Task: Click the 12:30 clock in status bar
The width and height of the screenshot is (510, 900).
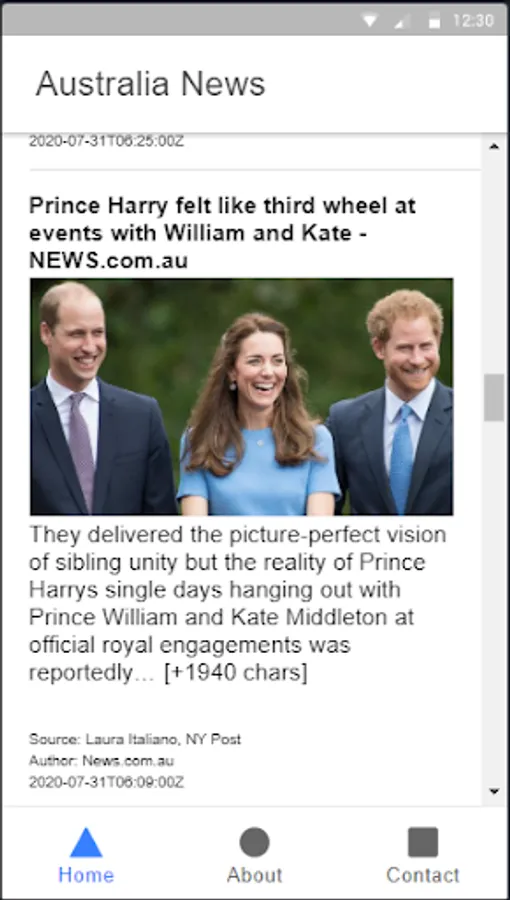Action: pos(473,21)
